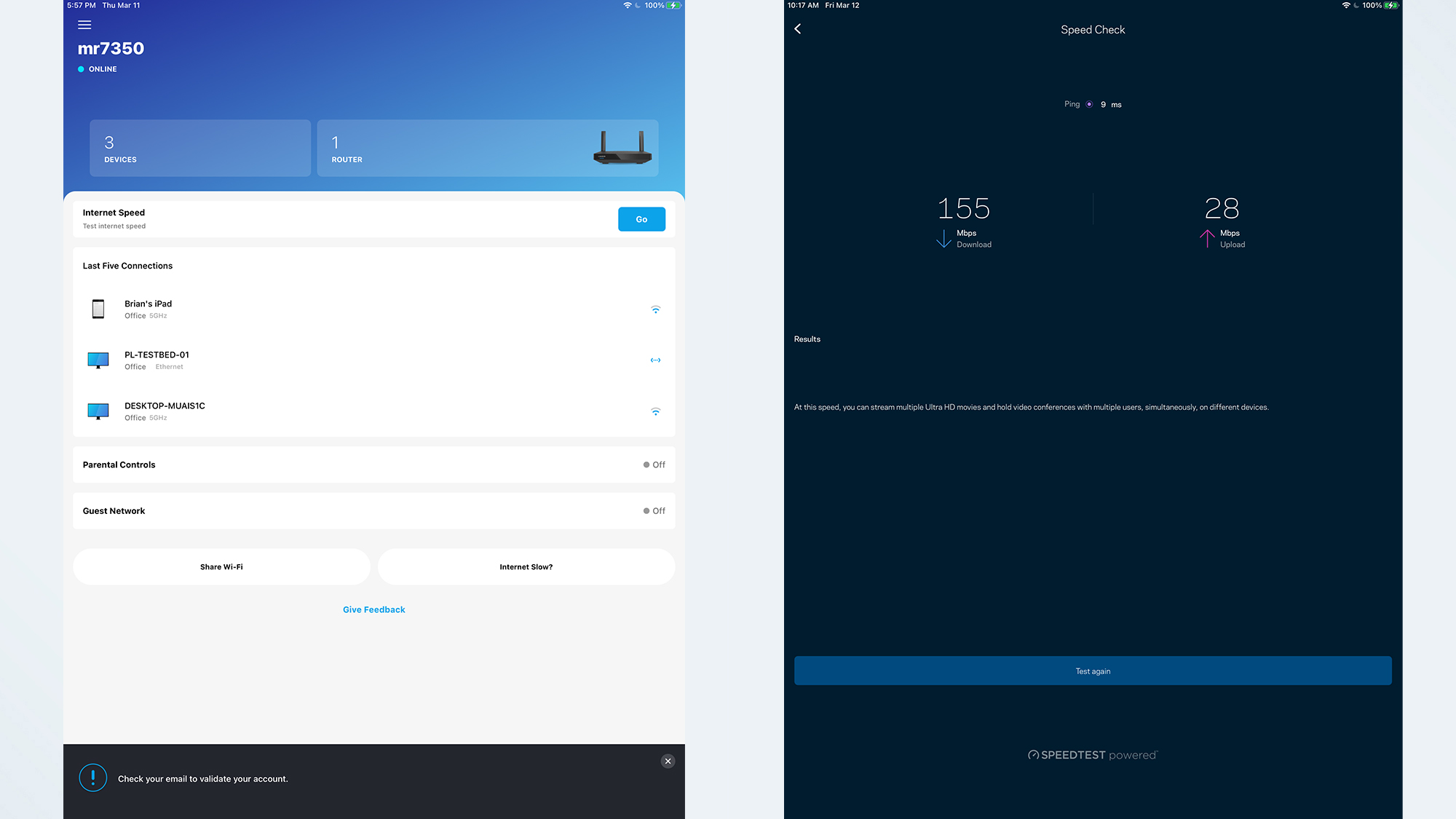Click the Go button to test speed

coord(641,219)
